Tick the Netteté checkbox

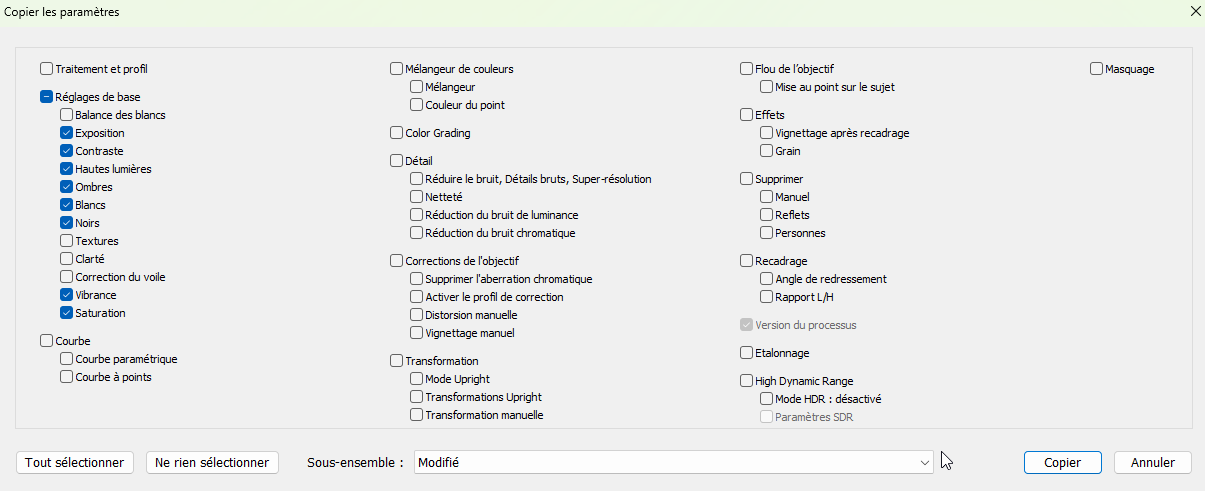click(416, 197)
